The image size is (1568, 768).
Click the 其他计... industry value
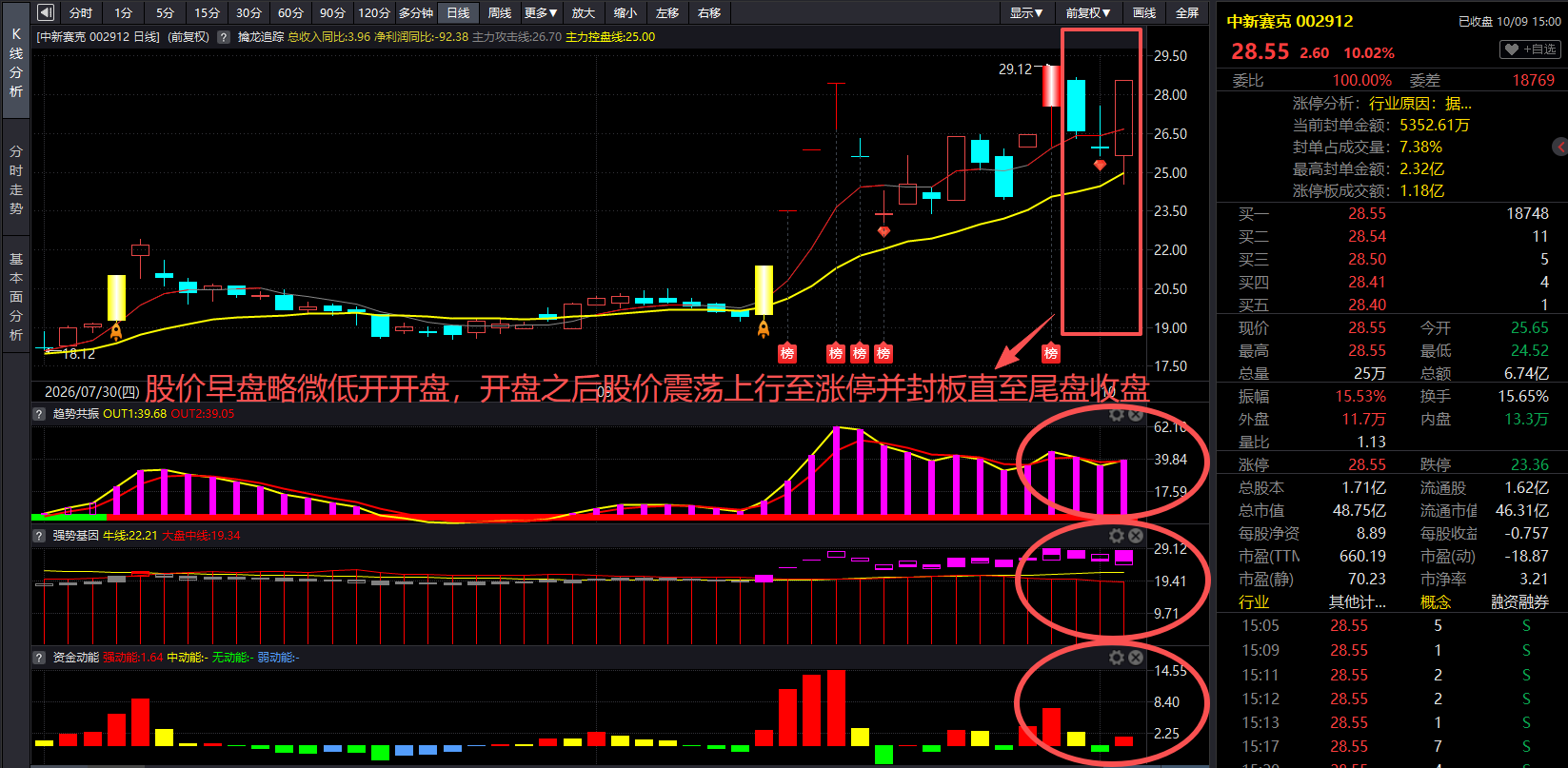(1358, 602)
